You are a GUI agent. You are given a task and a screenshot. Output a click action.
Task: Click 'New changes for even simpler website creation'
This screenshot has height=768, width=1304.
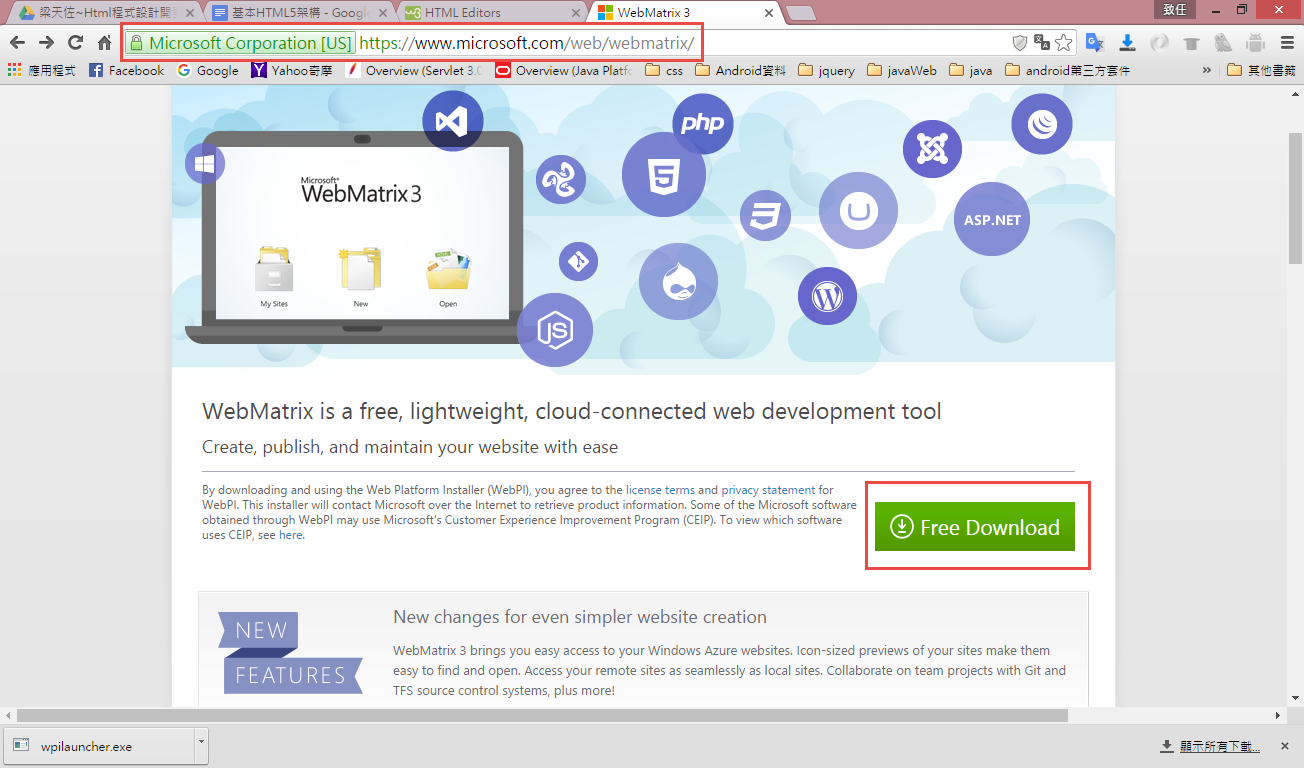[x=580, y=617]
